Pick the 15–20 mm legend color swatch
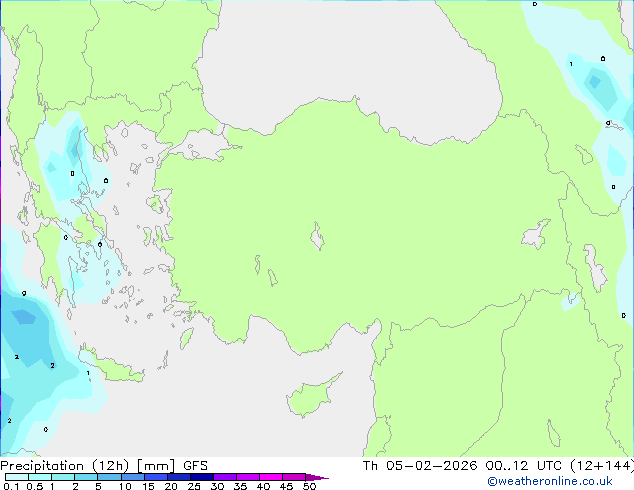The image size is (634, 490). (155, 477)
